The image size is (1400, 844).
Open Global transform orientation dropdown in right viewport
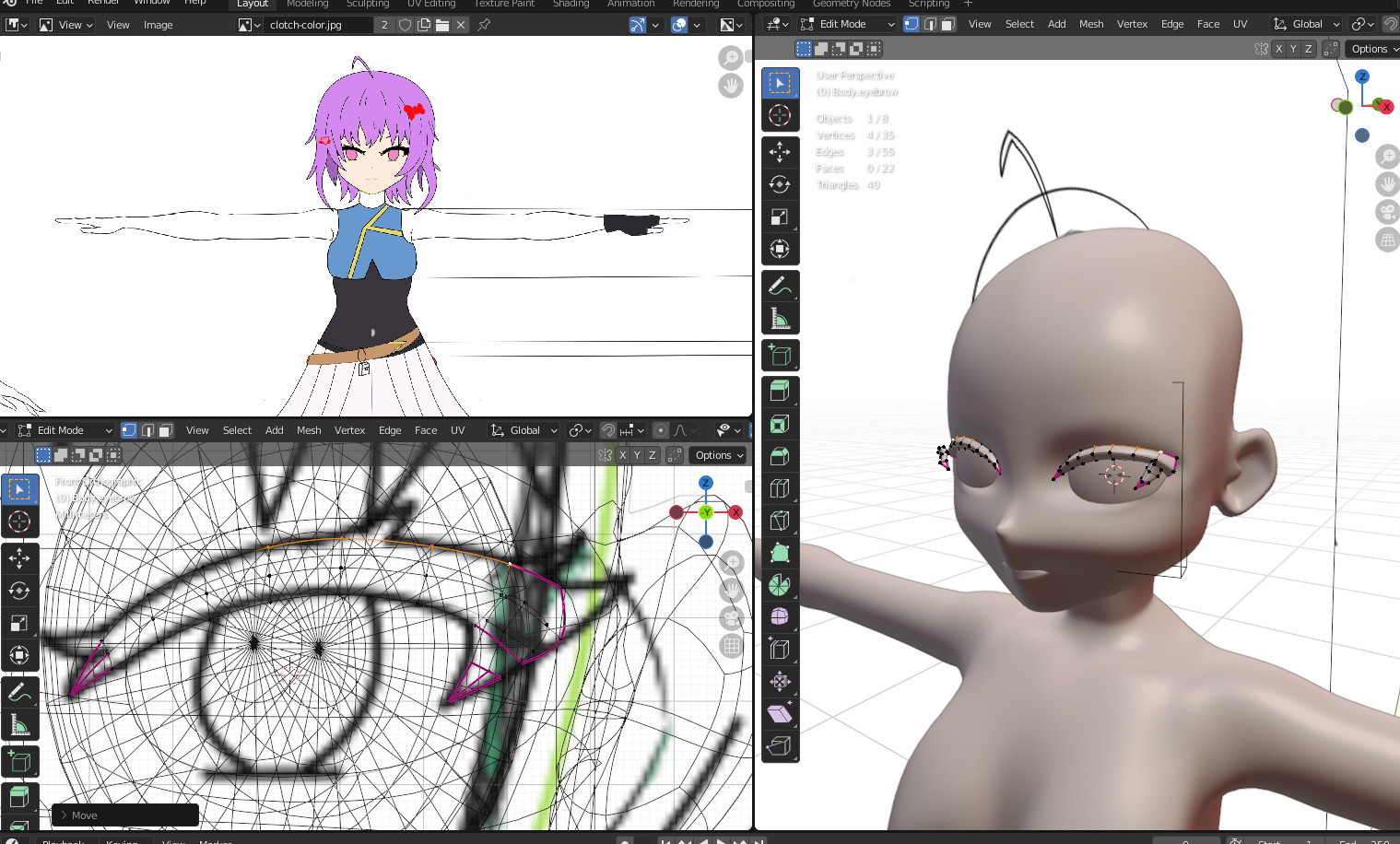(x=1307, y=24)
